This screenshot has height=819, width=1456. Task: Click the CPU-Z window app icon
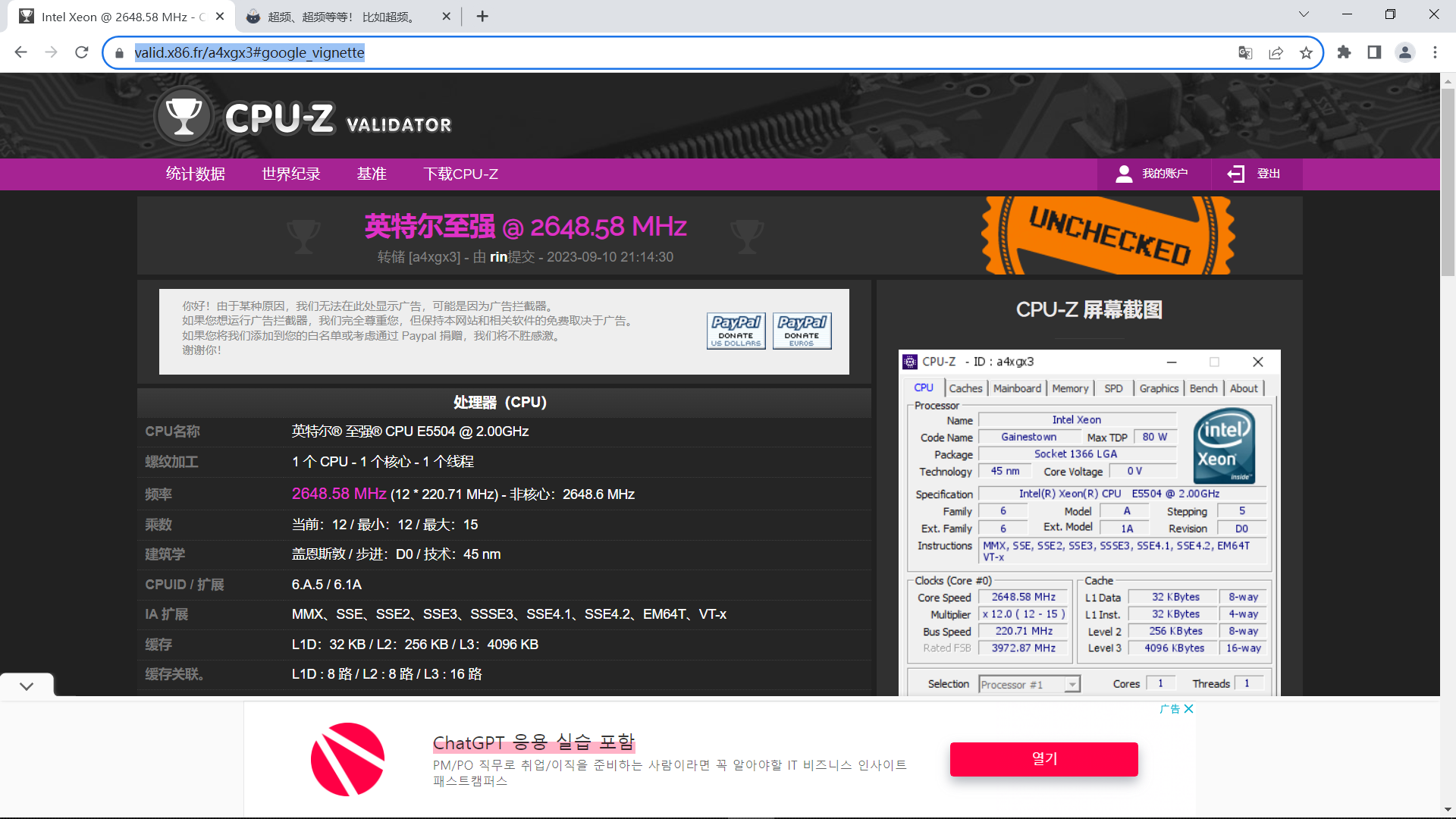pos(910,362)
